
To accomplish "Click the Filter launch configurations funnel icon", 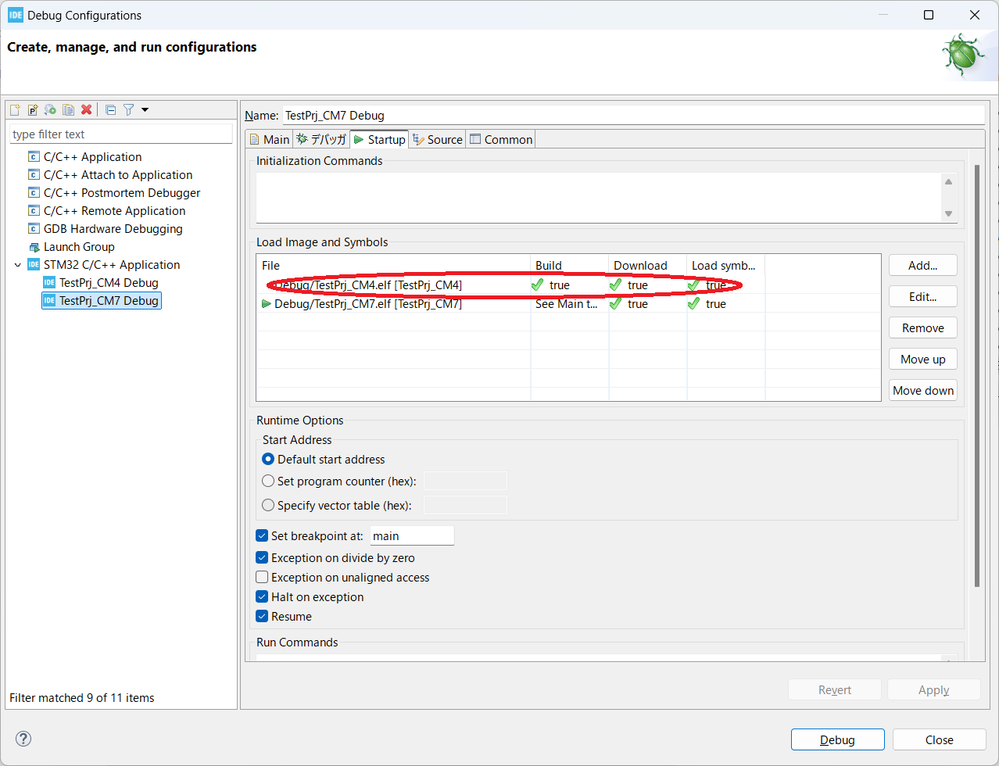I will (x=129, y=110).
